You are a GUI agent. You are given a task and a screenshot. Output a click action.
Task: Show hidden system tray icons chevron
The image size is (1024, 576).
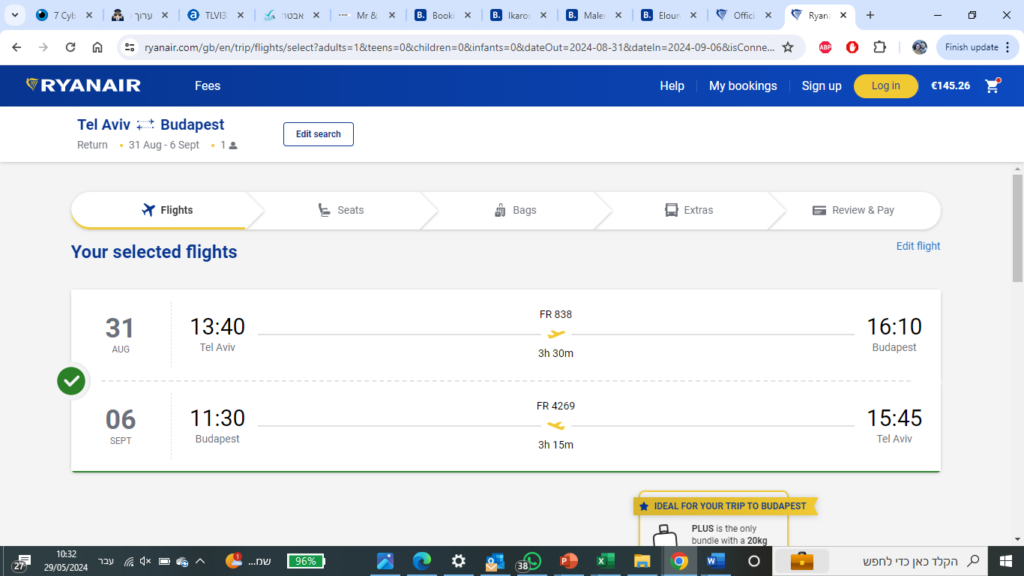click(x=200, y=561)
